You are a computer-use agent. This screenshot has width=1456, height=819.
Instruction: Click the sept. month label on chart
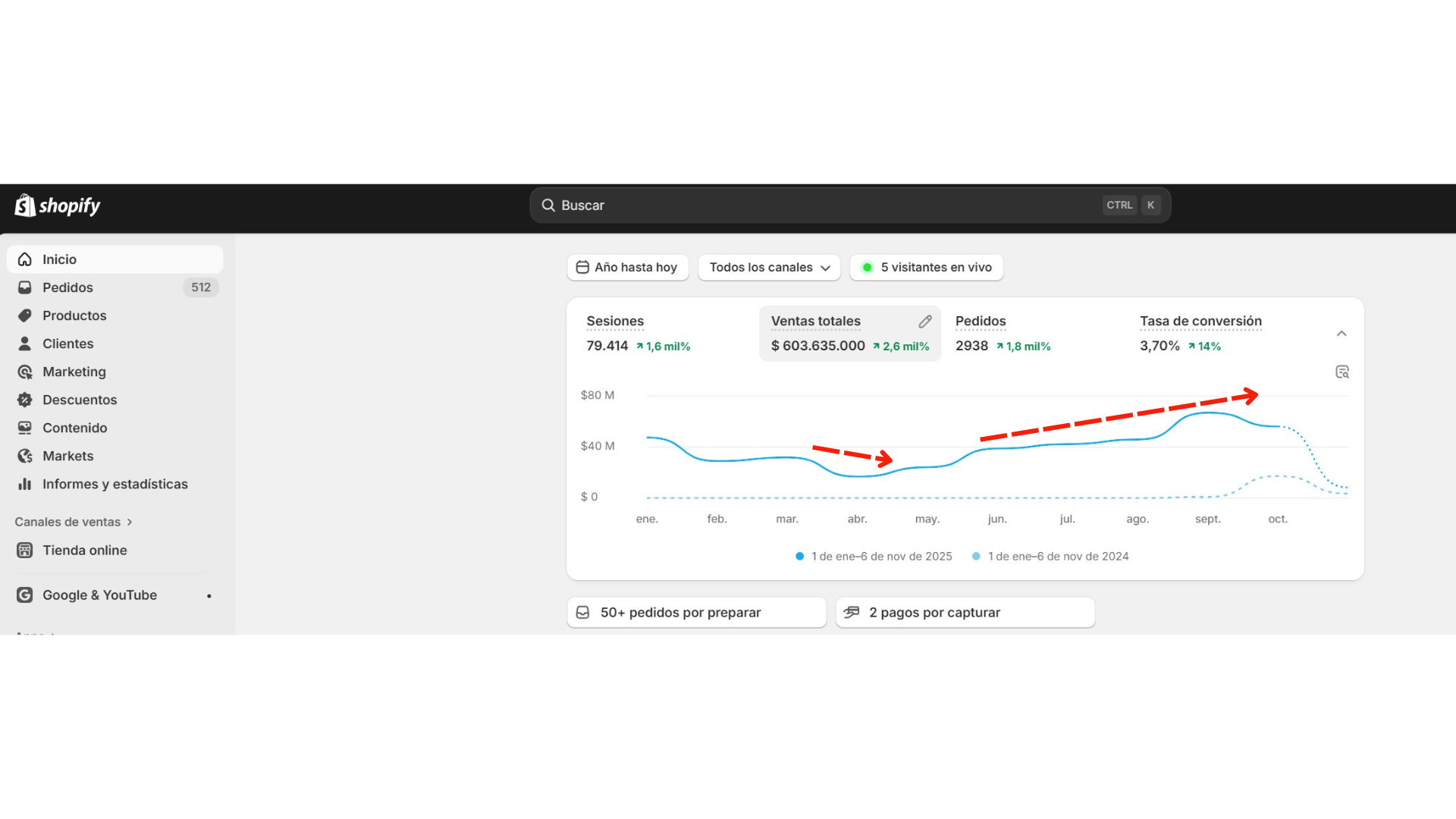(1208, 519)
